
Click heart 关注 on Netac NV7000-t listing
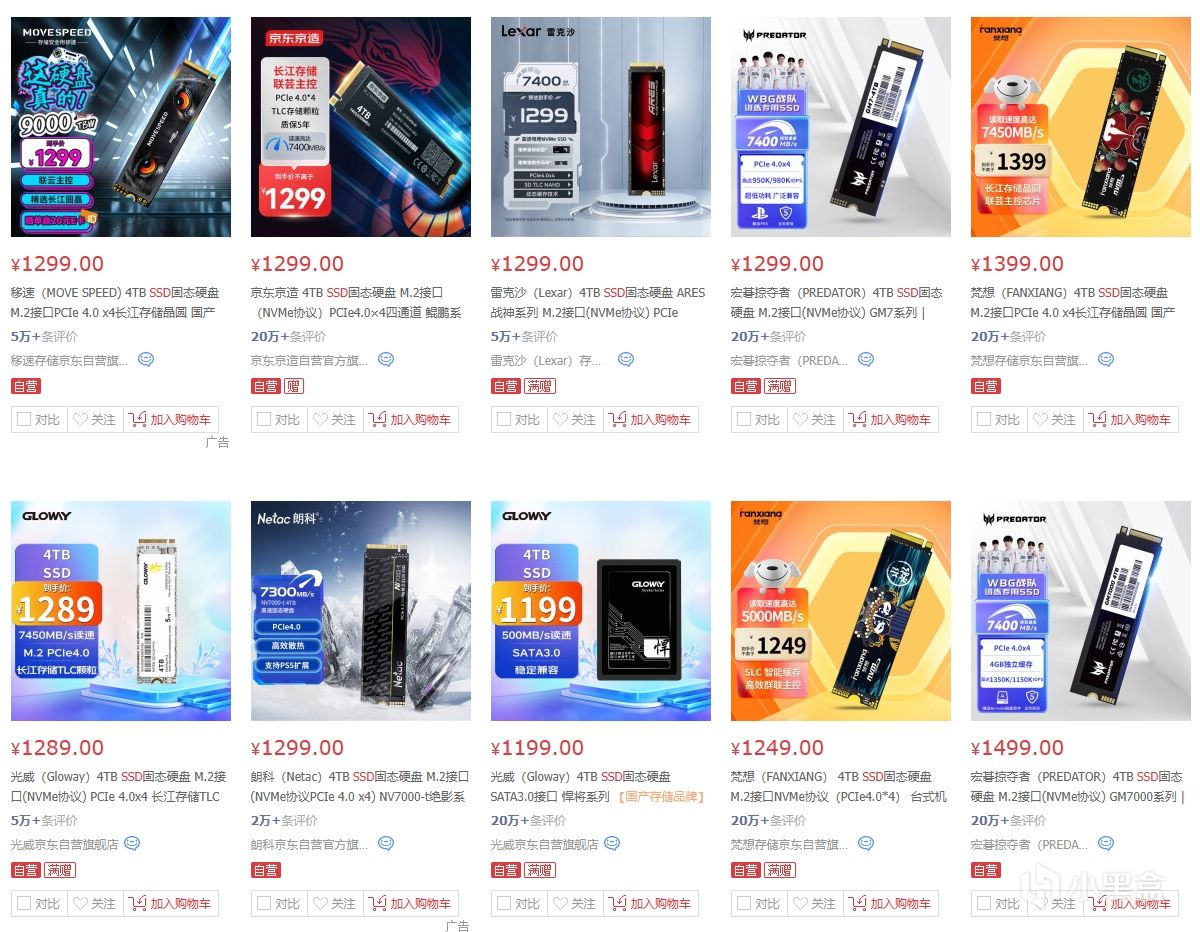(335, 903)
